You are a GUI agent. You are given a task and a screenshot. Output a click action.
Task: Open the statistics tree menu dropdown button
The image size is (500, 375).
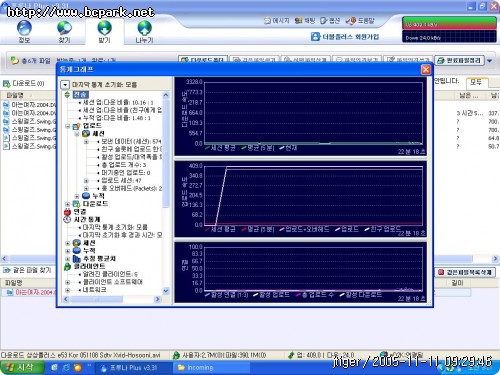coord(65,85)
